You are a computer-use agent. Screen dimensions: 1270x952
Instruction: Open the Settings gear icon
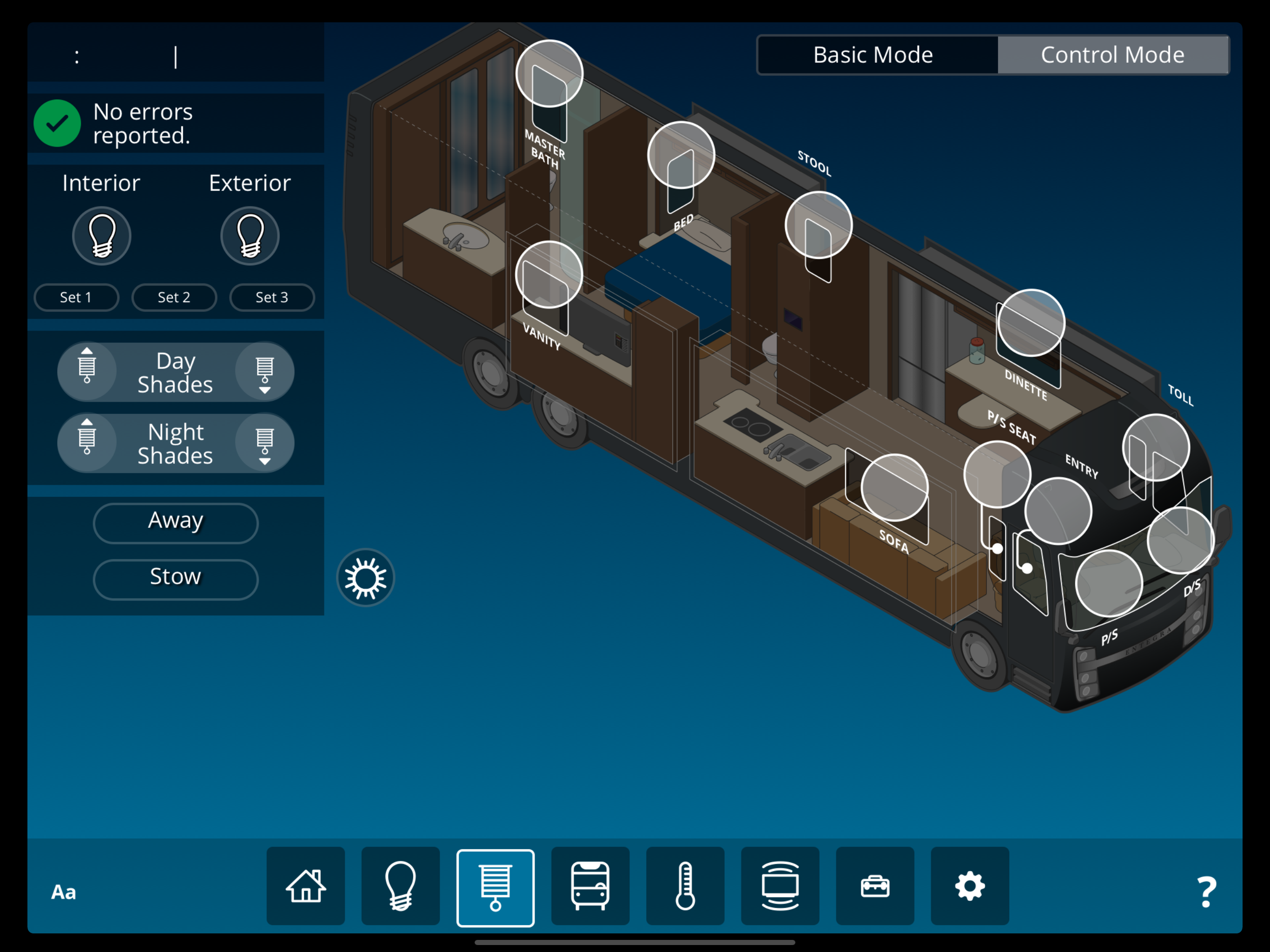970,886
